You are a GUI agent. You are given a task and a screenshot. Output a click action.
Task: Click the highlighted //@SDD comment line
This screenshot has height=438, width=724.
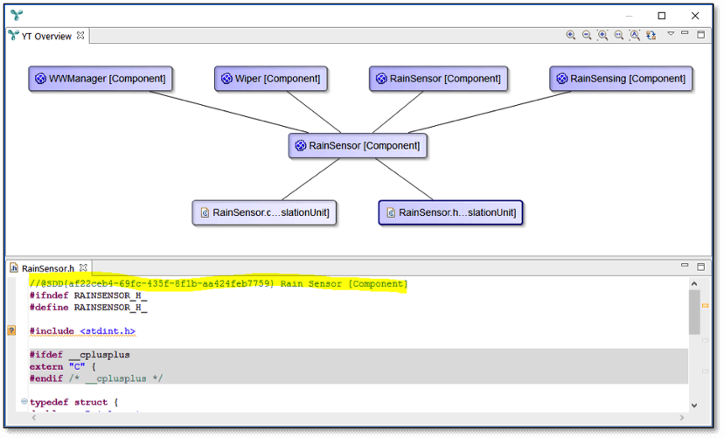218,284
